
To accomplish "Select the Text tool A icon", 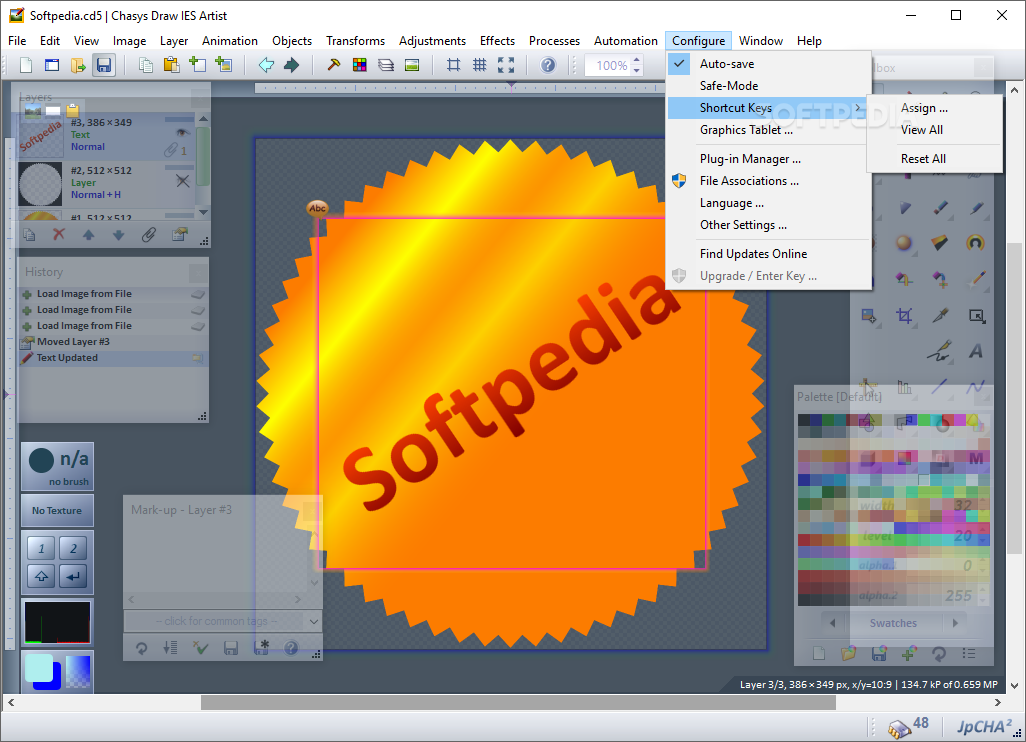I will click(976, 351).
